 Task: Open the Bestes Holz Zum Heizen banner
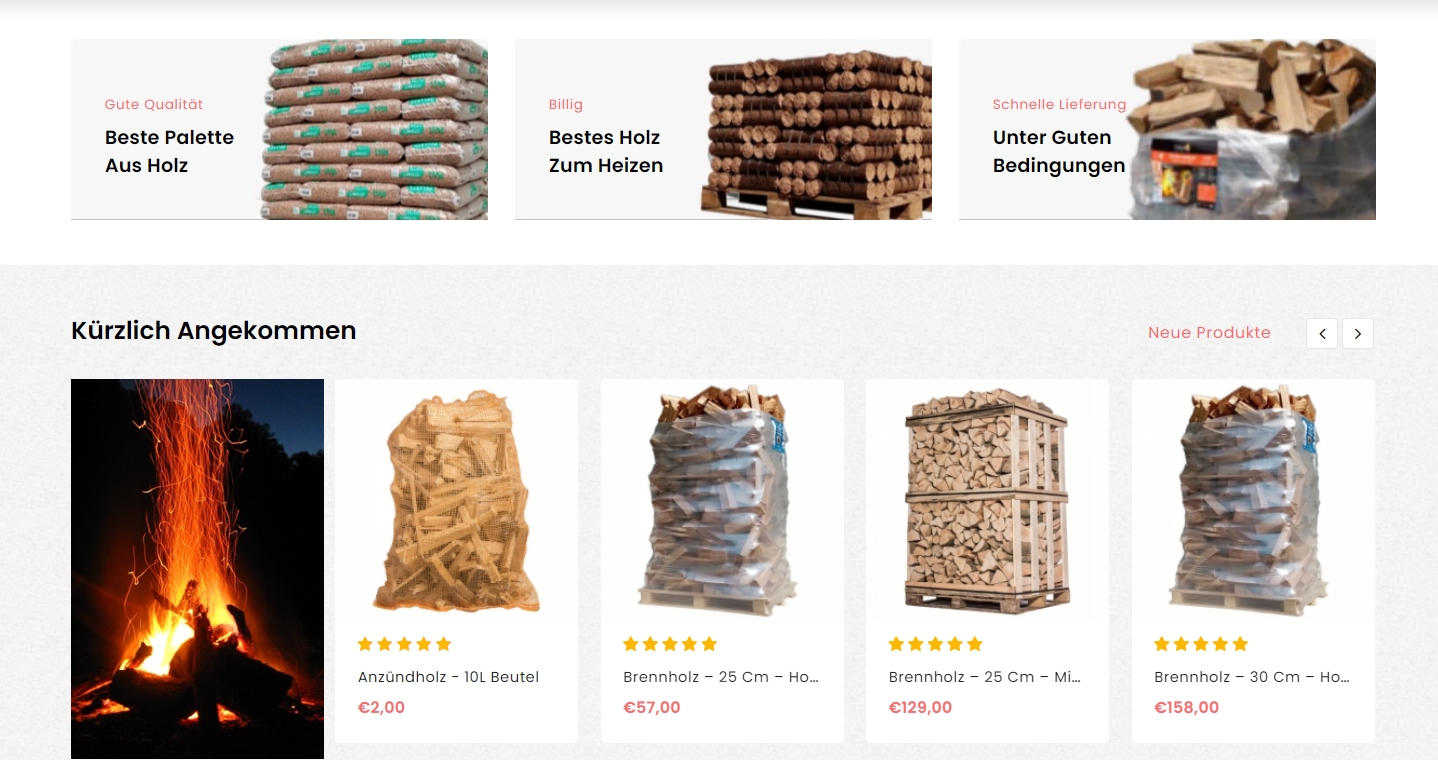point(723,129)
